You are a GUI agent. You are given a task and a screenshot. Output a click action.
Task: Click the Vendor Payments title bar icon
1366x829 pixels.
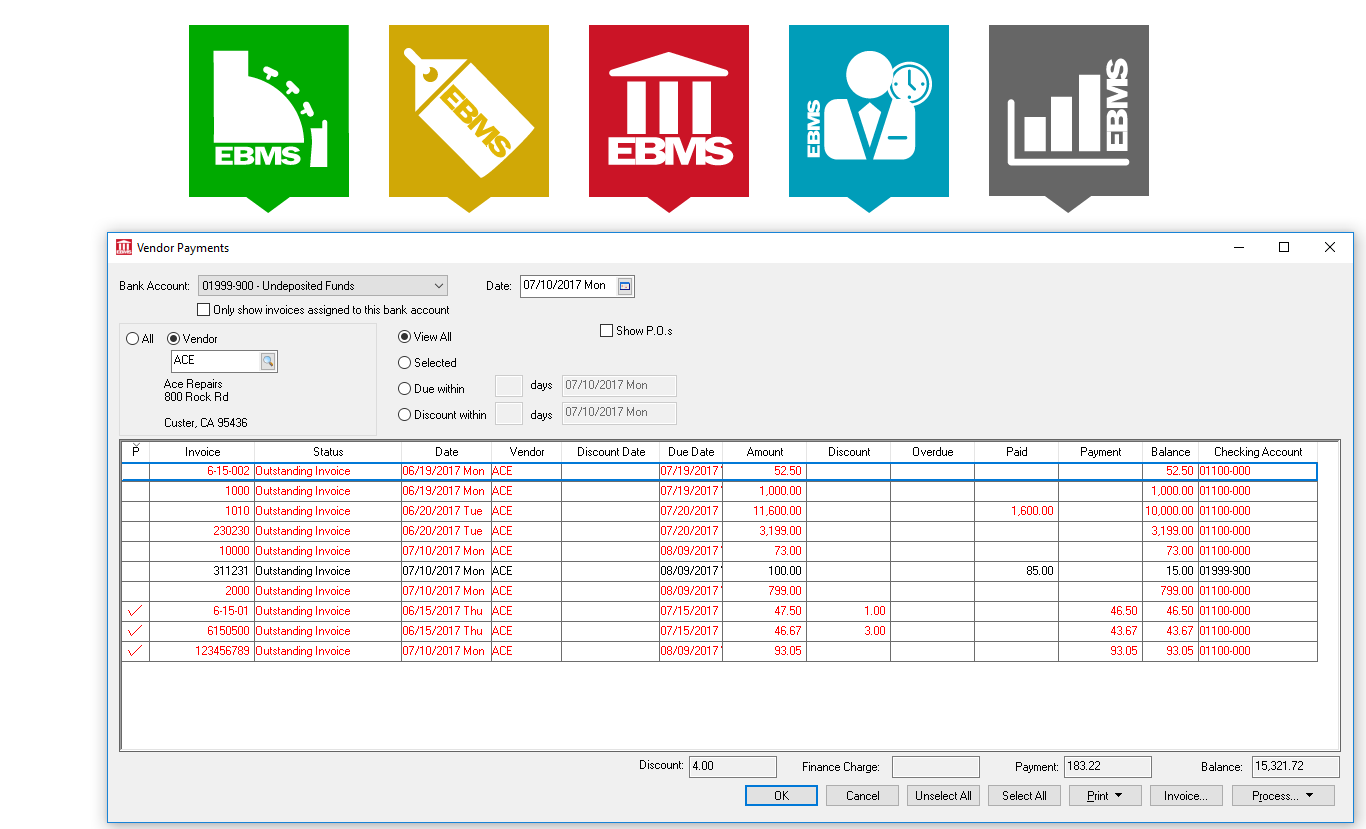124,247
